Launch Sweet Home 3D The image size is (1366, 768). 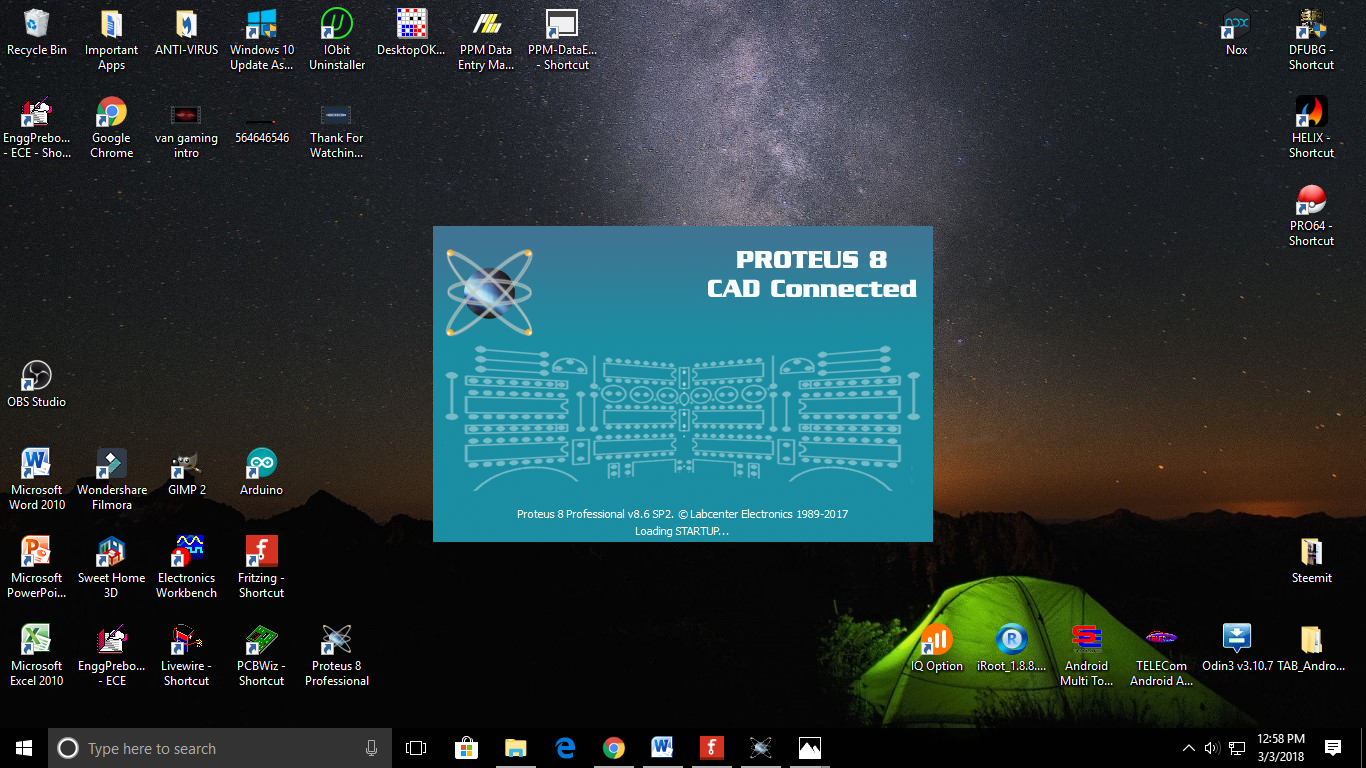click(111, 555)
